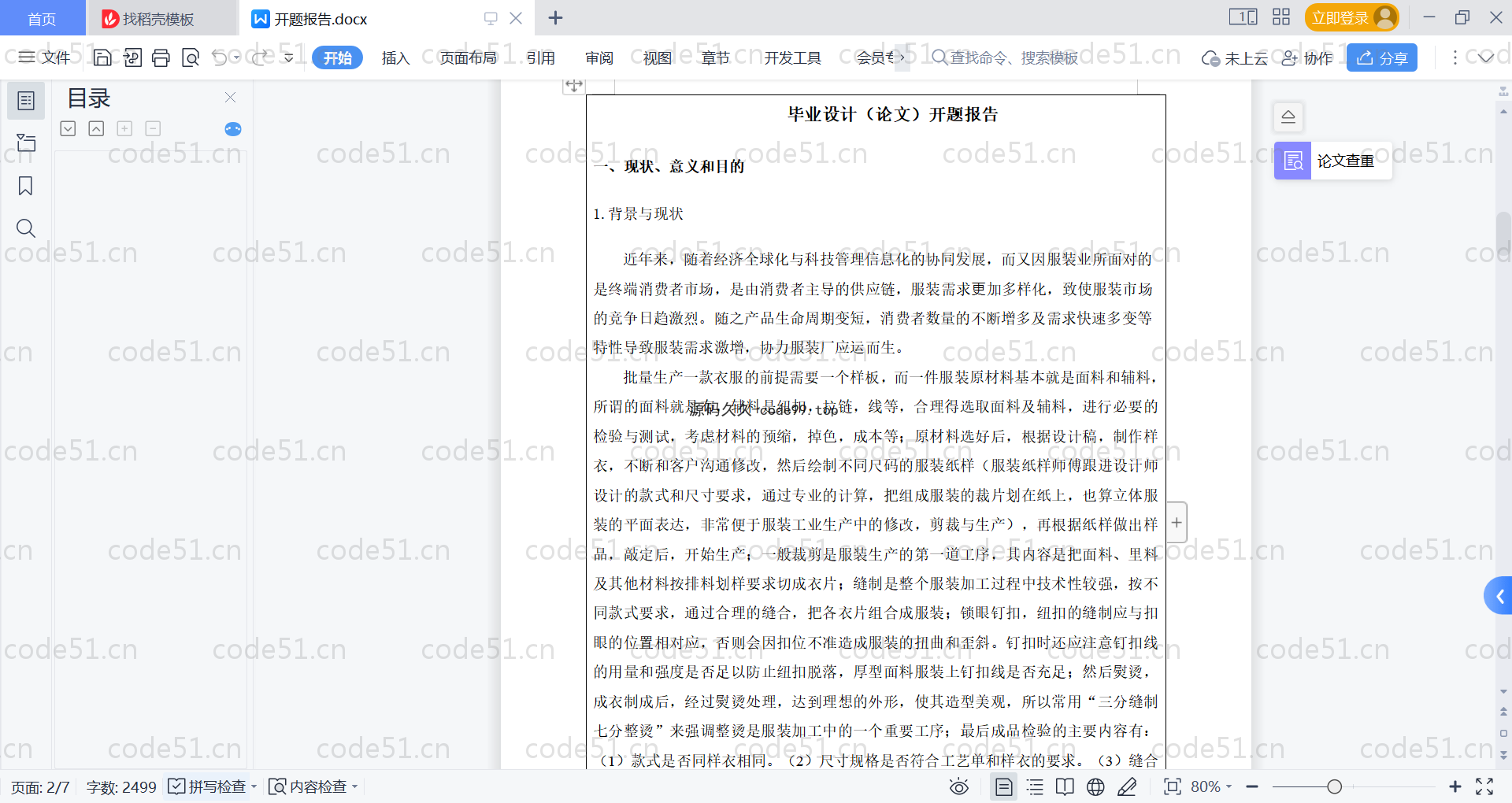Toggle eye-protection mode icon in status bar
This screenshot has height=803, width=1512.
958,786
